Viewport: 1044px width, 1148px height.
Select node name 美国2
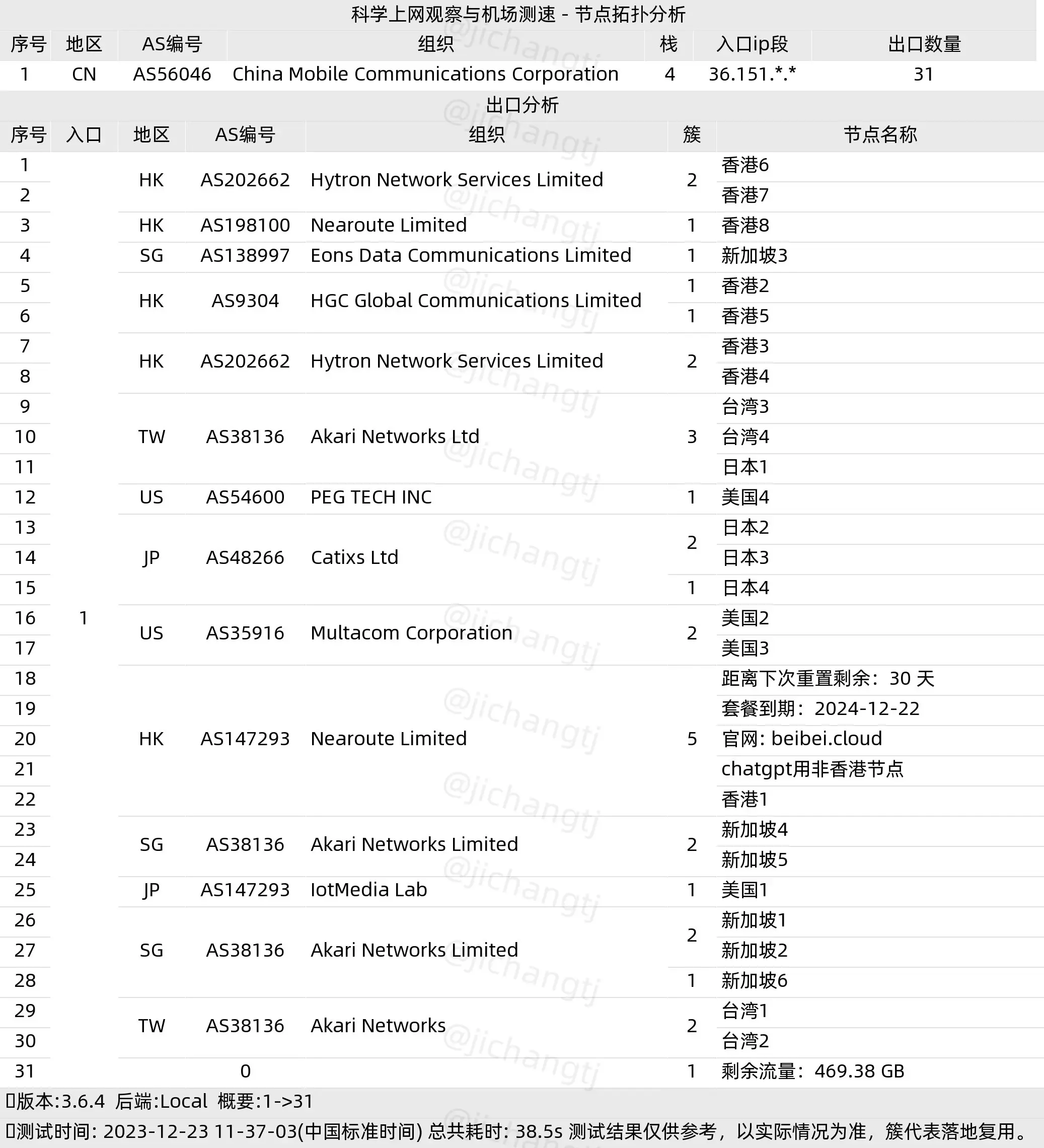745,618
